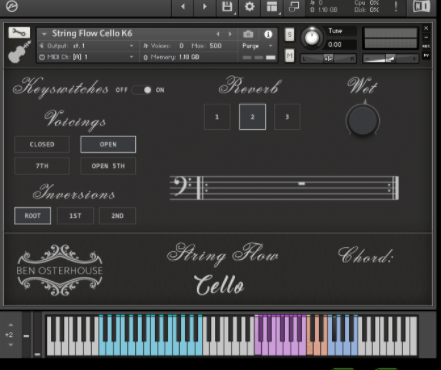Click the exclamation panic button
This screenshot has height=370, width=441.
396,6
